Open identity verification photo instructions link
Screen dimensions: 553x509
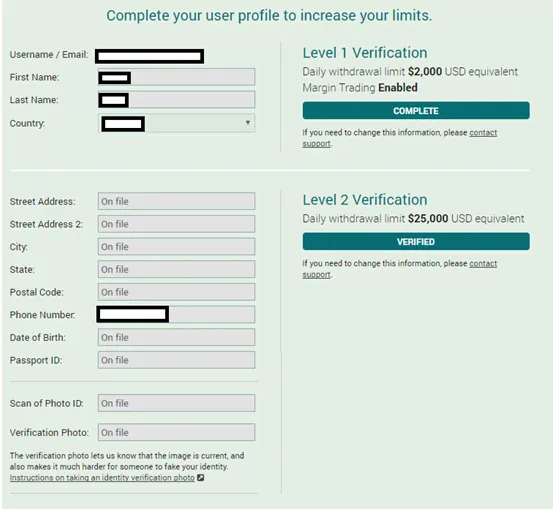click(x=102, y=478)
